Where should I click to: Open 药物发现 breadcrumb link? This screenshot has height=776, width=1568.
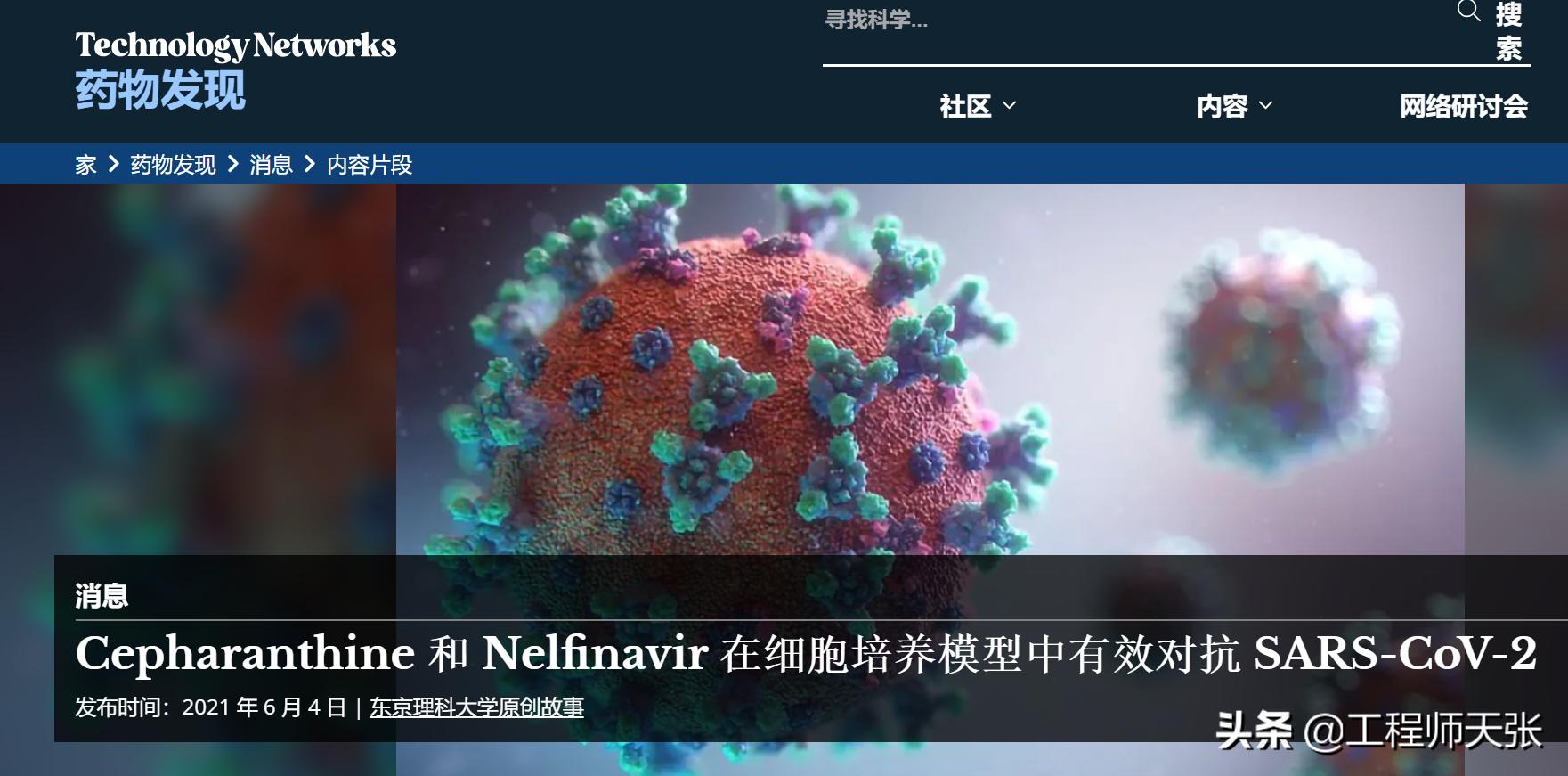pyautogui.click(x=174, y=165)
